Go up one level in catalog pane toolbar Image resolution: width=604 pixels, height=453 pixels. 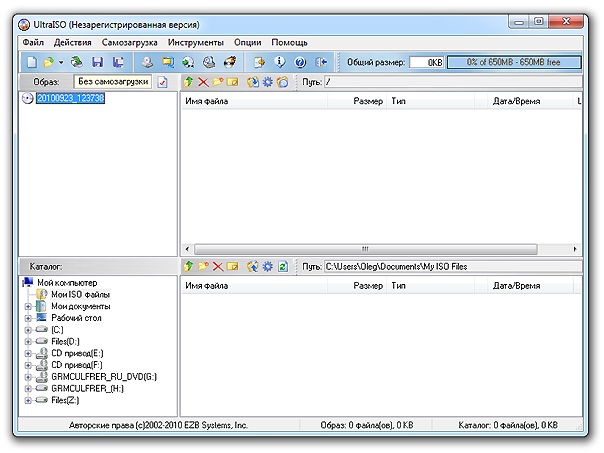pyautogui.click(x=188, y=266)
